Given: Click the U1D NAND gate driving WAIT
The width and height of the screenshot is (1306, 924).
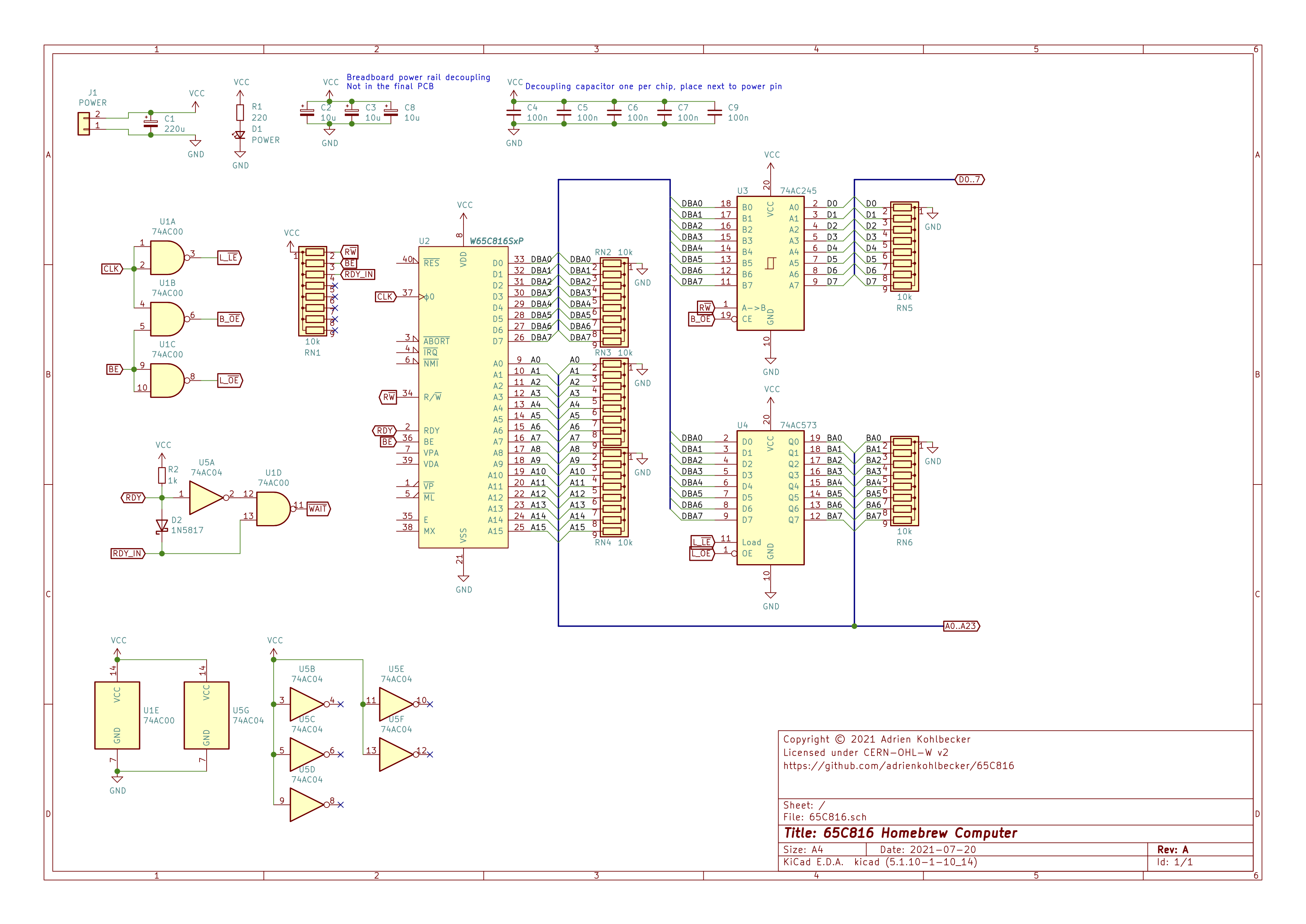Looking at the screenshot, I should [x=273, y=509].
